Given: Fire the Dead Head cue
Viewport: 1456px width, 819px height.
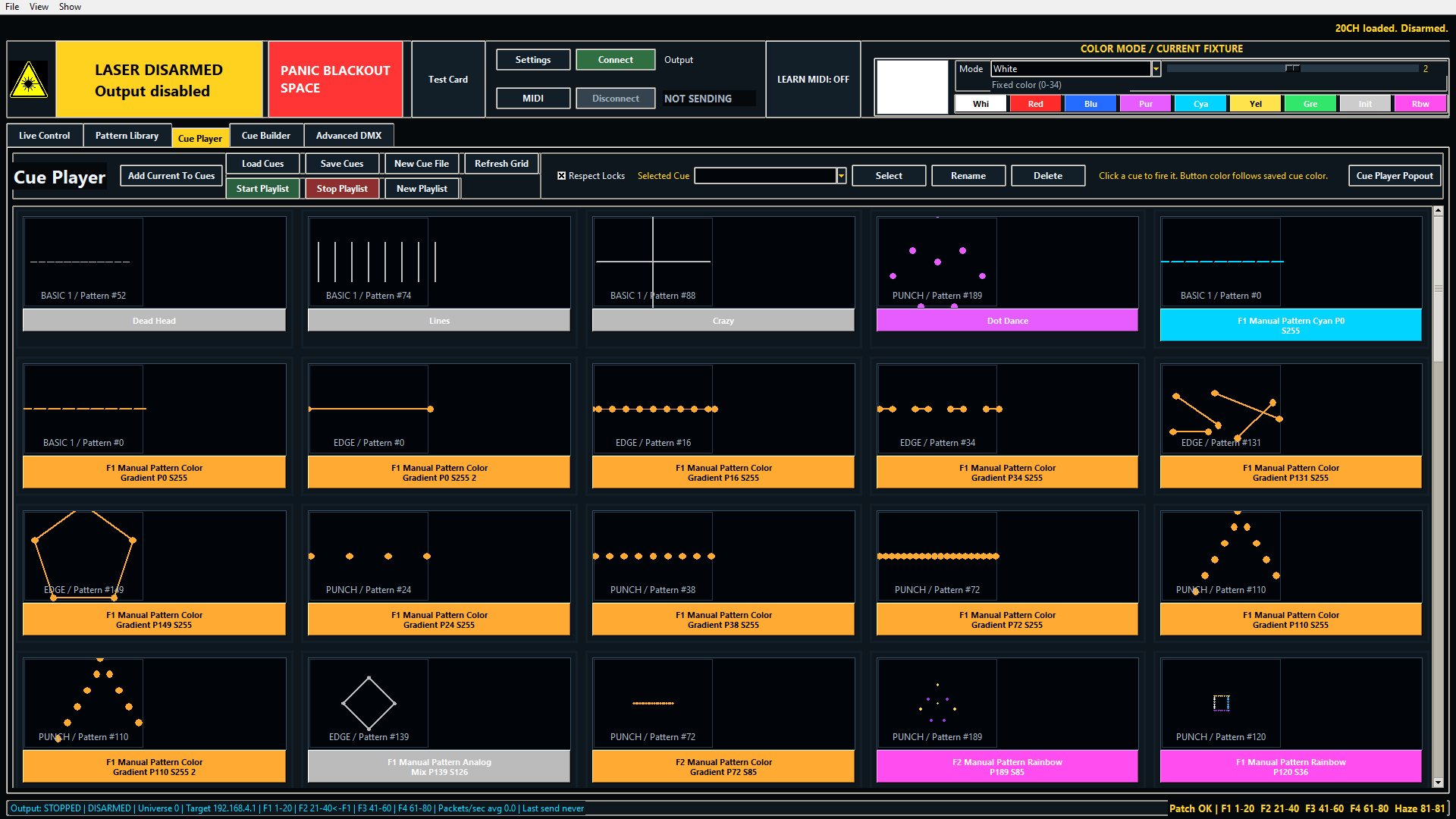Looking at the screenshot, I should coord(154,321).
